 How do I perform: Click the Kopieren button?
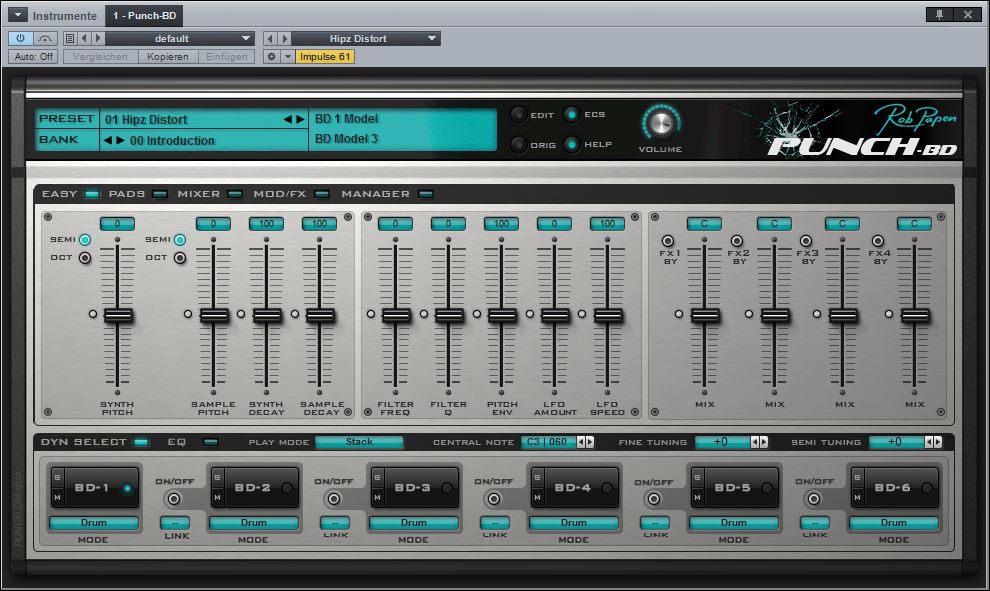pos(167,56)
